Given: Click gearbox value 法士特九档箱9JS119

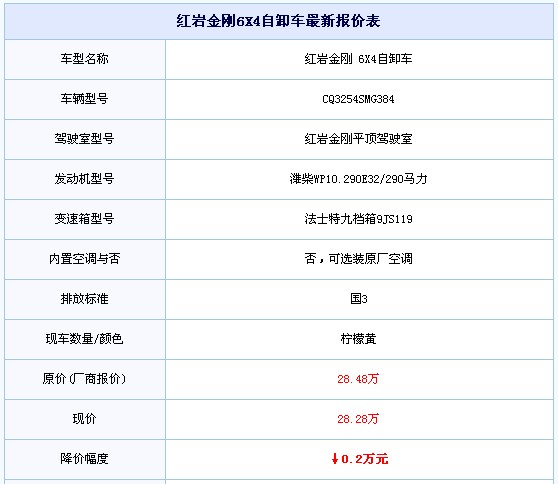Looking at the screenshot, I should pos(358,219).
